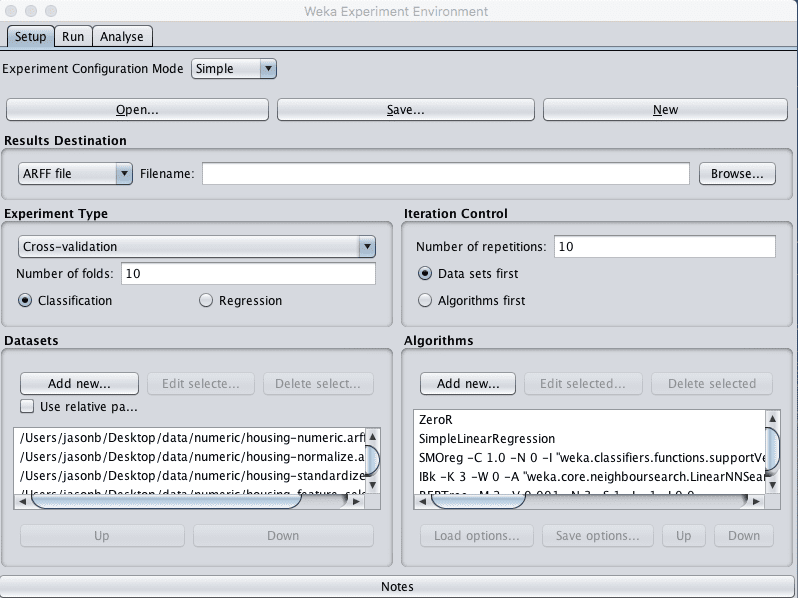Click datasets list scroll down arrow

[x=373, y=486]
